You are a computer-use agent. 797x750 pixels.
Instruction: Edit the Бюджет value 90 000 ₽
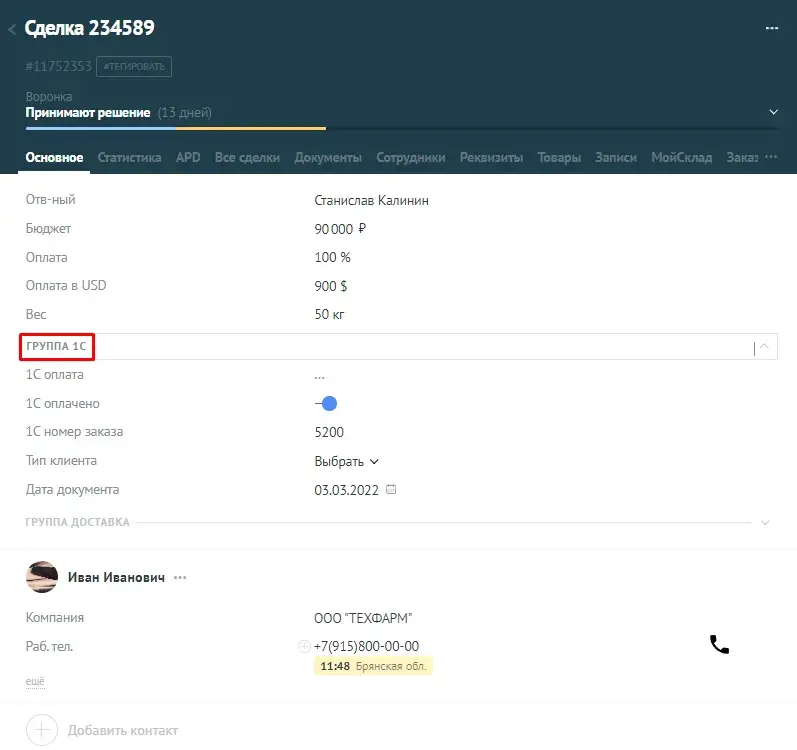click(x=340, y=229)
